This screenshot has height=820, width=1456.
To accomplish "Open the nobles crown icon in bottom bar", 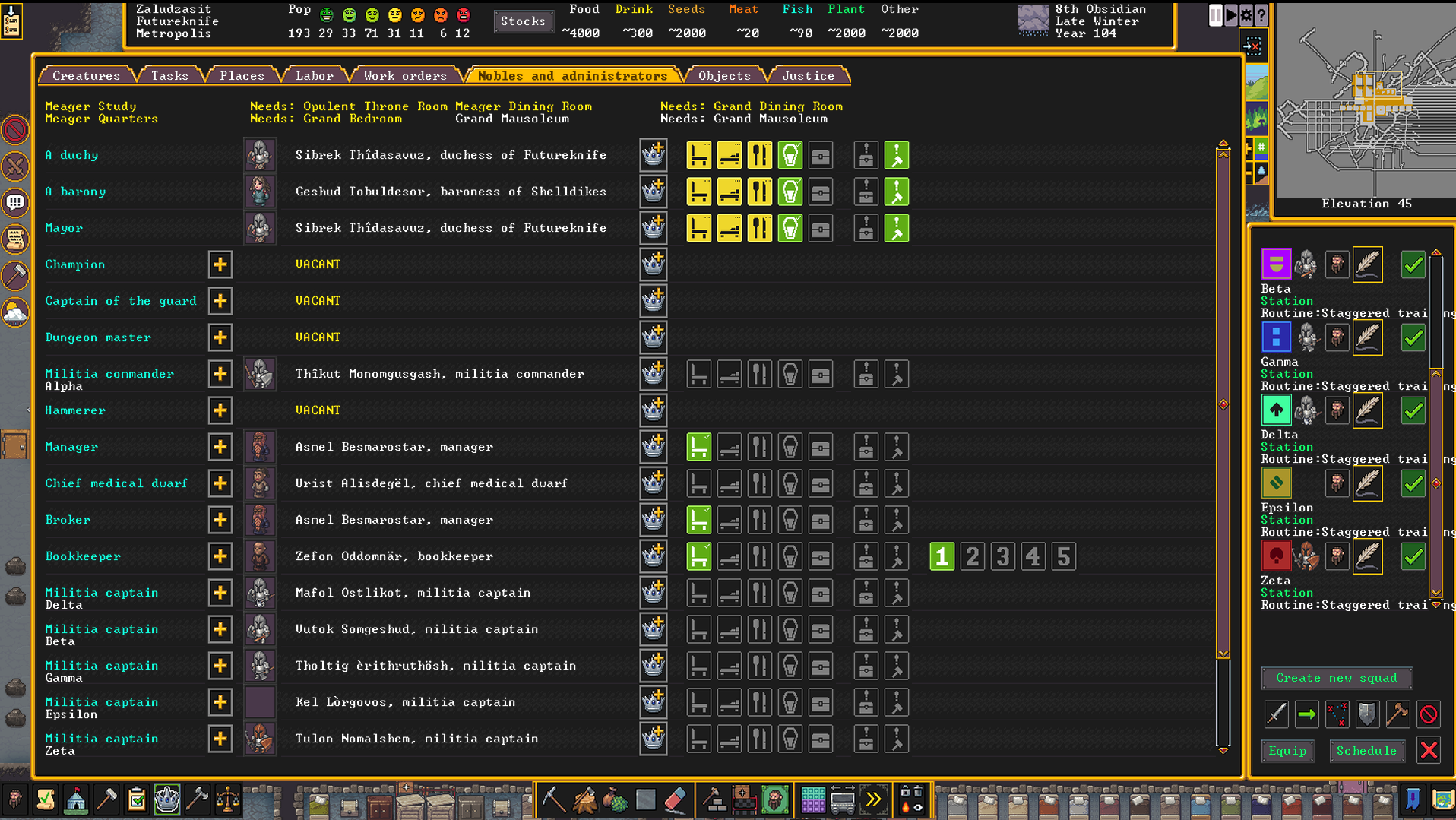I will click(166, 799).
